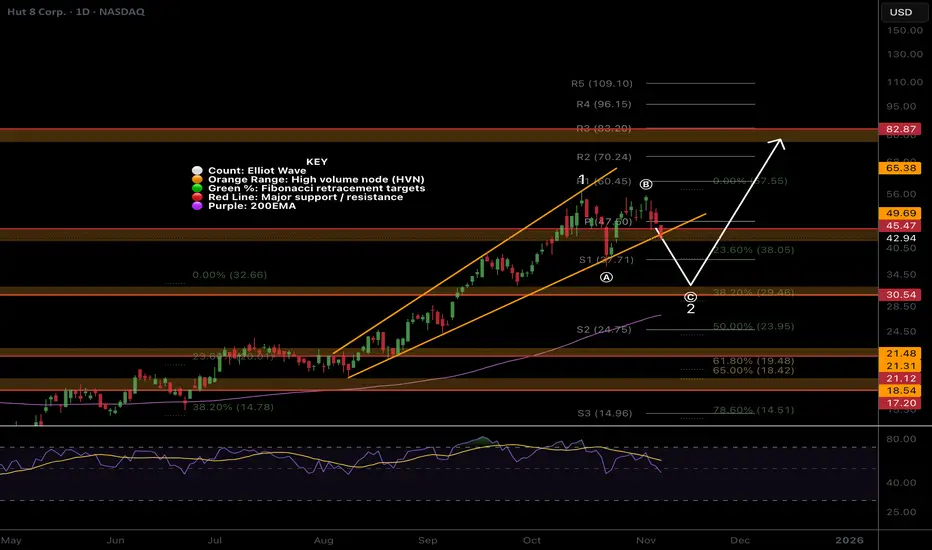Click the R5 (109.10) pivot label
The image size is (932, 550).
[x=602, y=83]
